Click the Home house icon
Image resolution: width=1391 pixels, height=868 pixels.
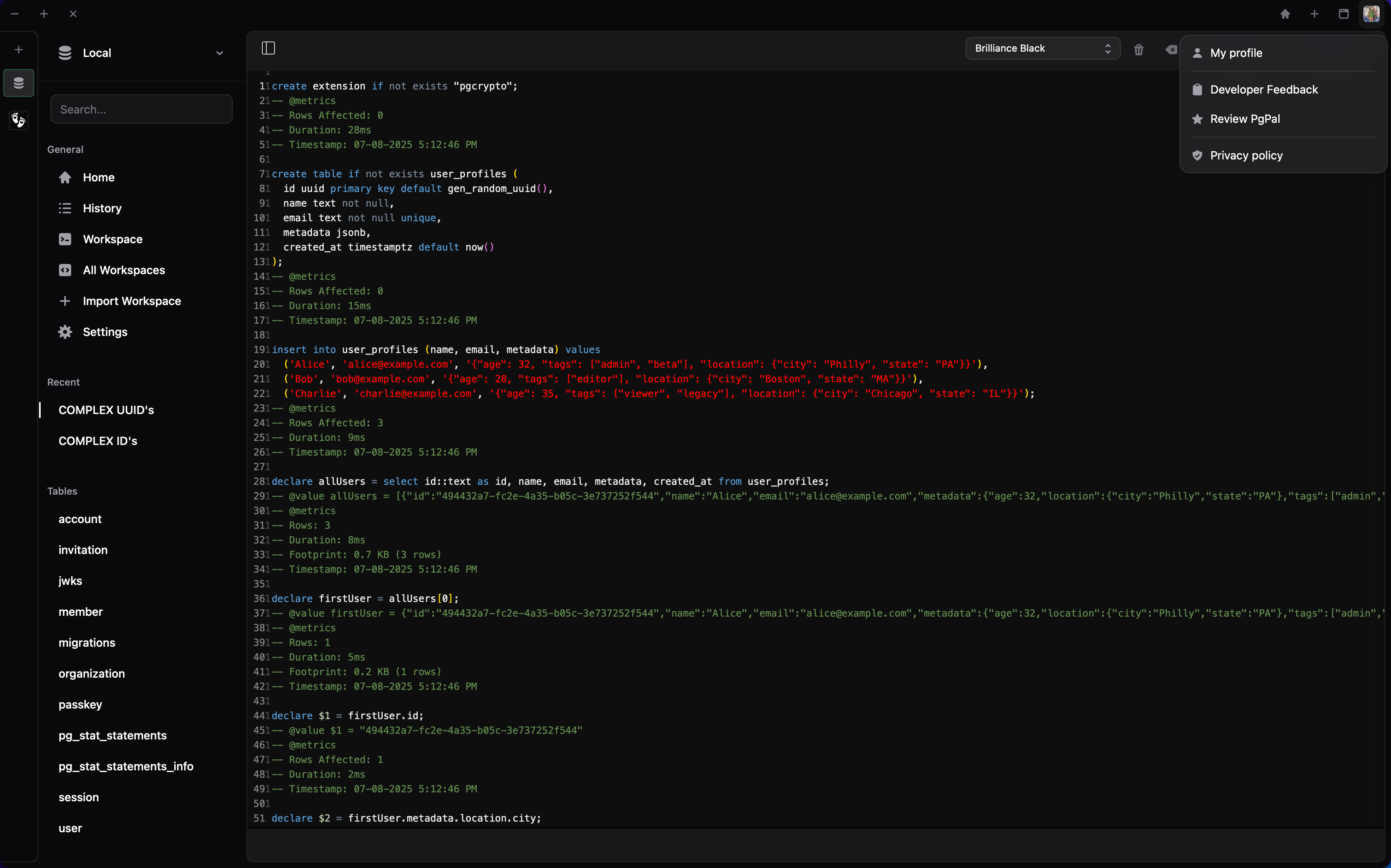[x=65, y=177]
